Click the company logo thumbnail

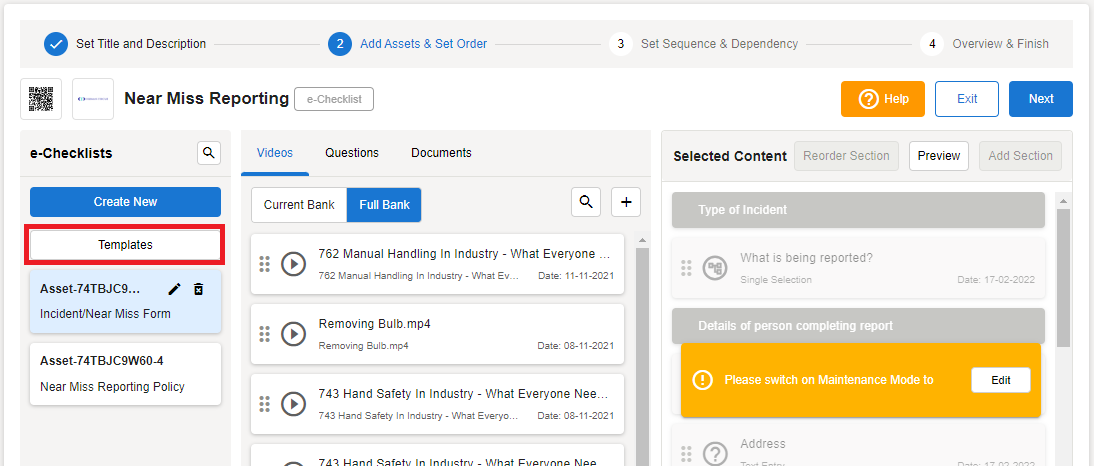coord(93,99)
